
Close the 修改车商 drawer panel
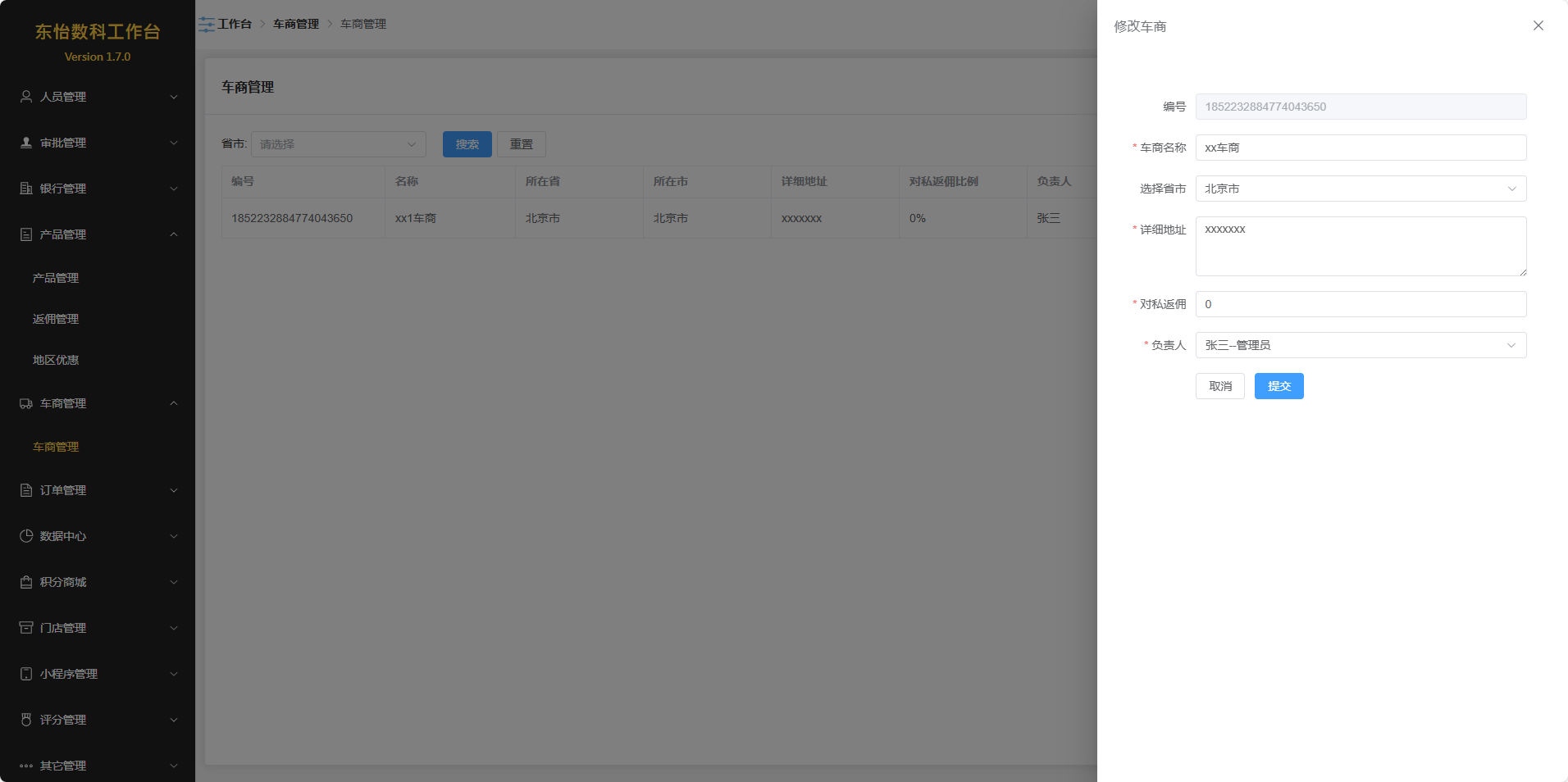[1538, 25]
